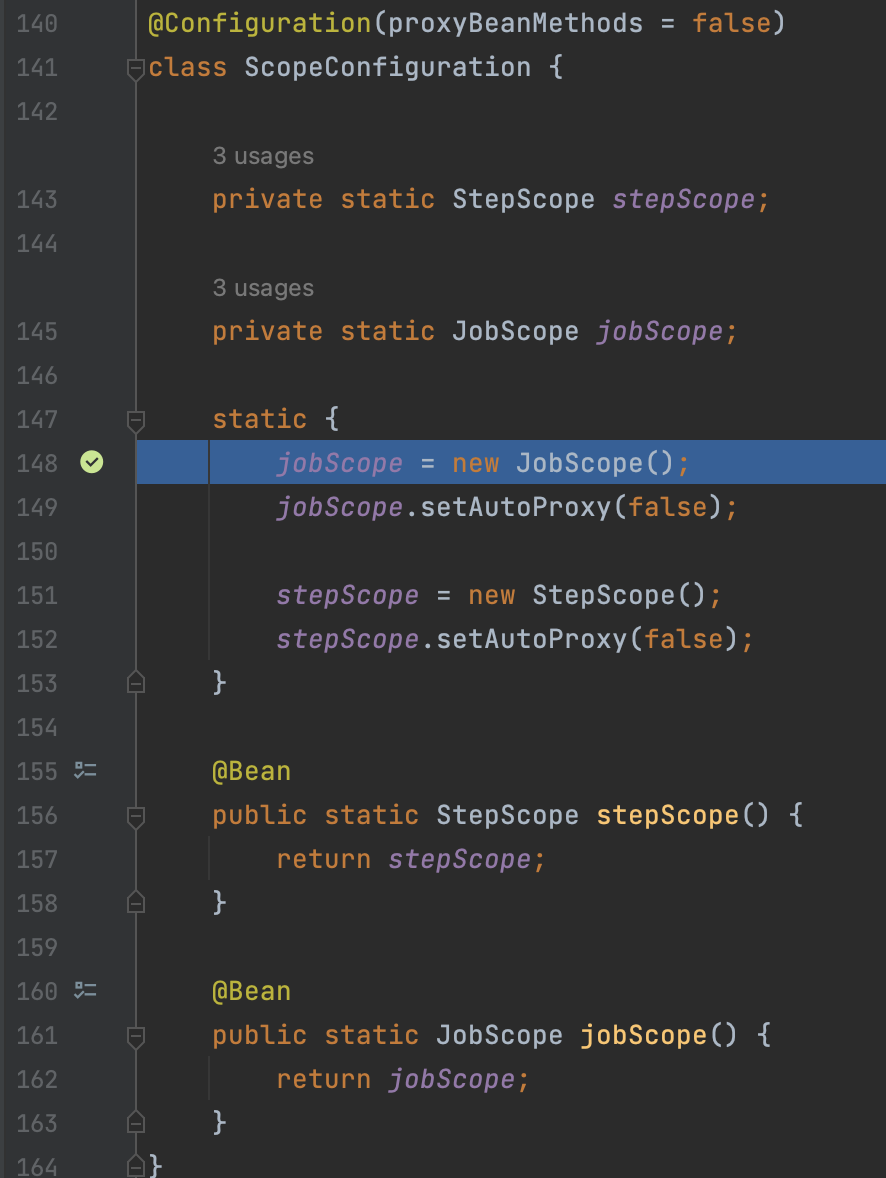Click 'JobScope()' constructor on highlighted line 148
886x1178 pixels.
(595, 463)
